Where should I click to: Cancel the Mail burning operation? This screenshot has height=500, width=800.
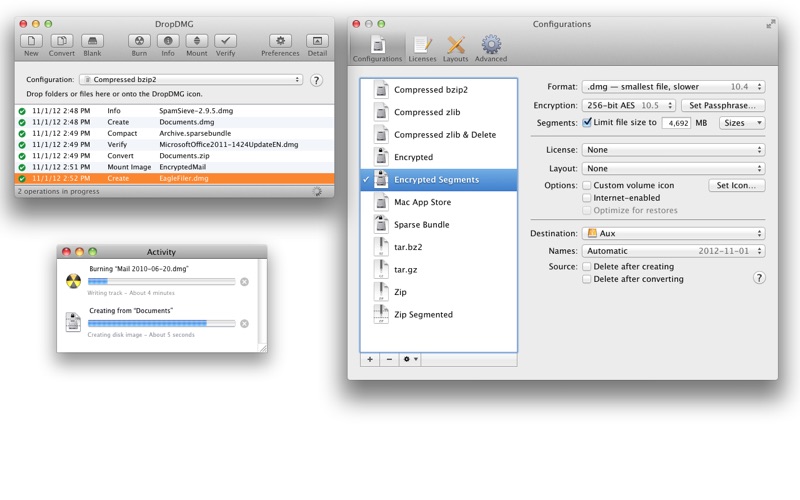tap(244, 282)
